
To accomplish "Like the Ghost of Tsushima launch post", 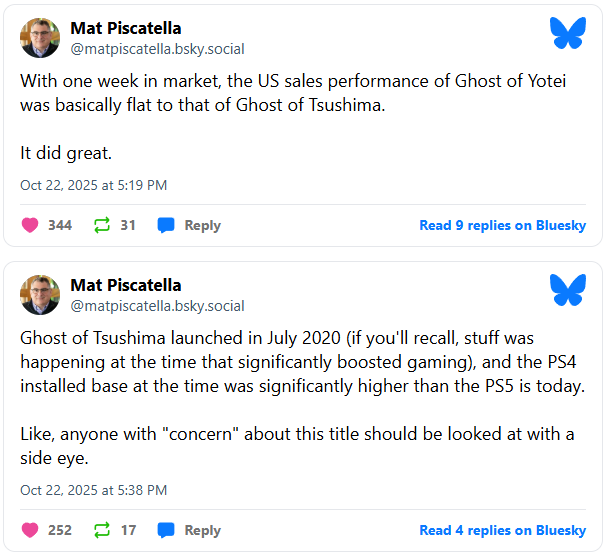I will [x=29, y=530].
